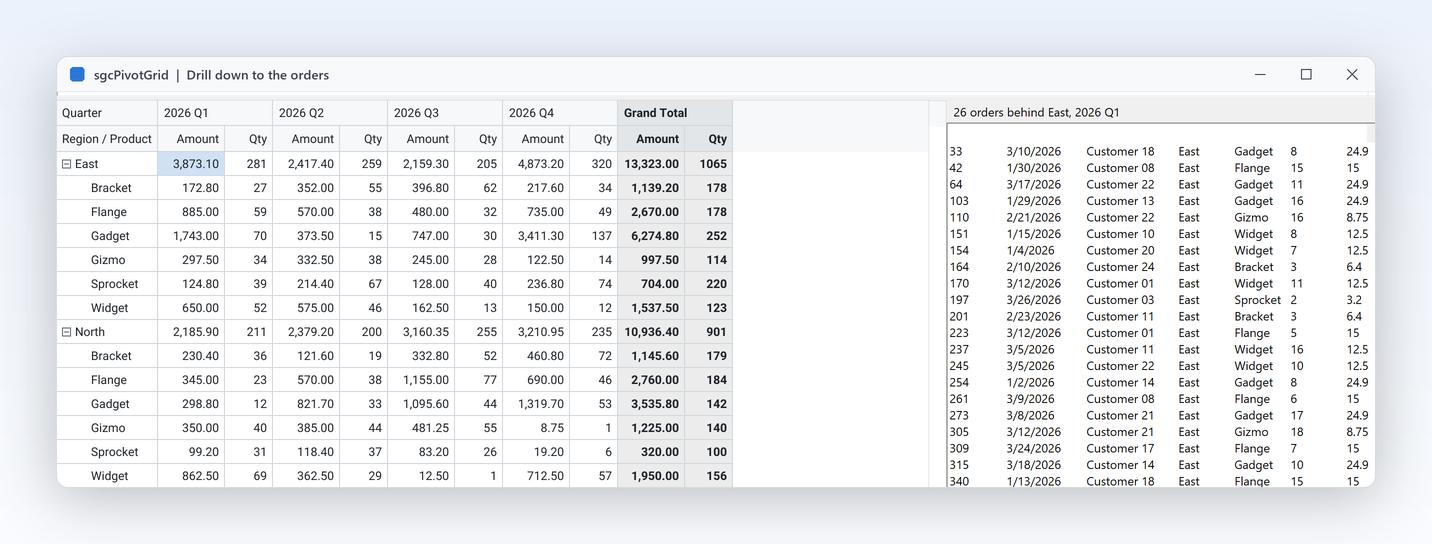
Task: Select East Widget grand total 1,537.50
Action: [x=652, y=308]
